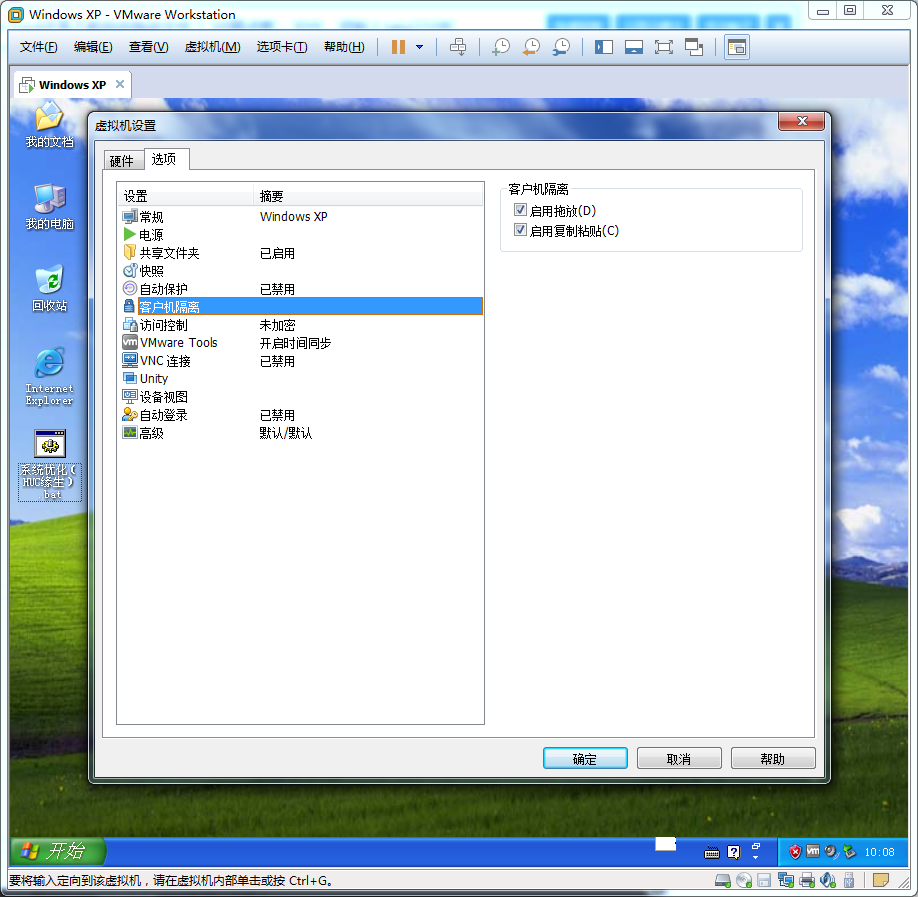Click the 系统优化 bat file desktop icon
Viewport: 918px width, 897px height.
coord(50,465)
